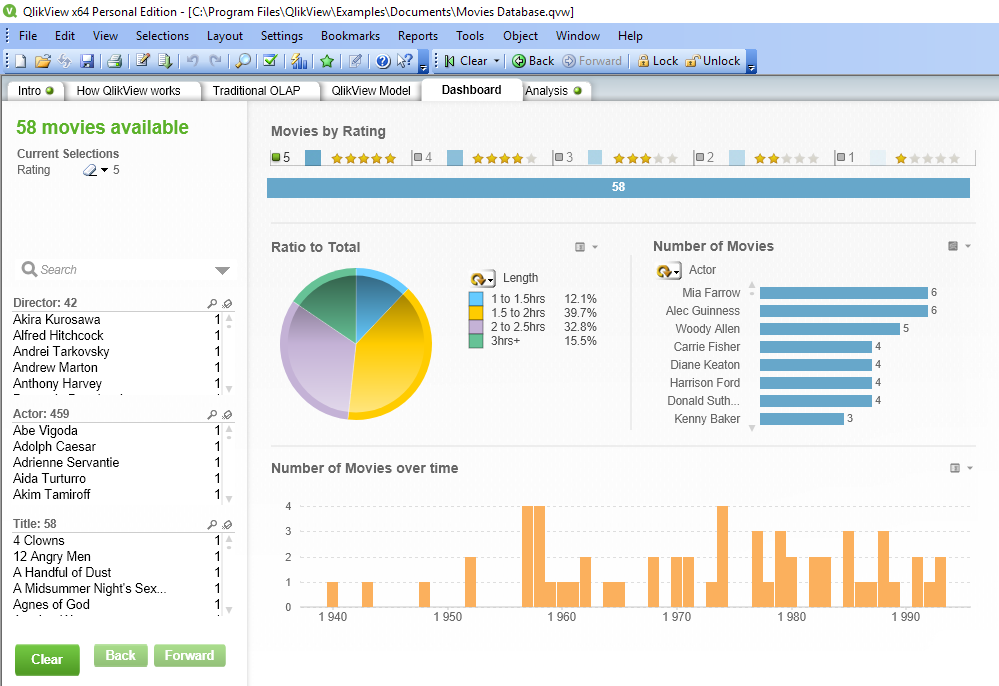This screenshot has width=999, height=686.
Task: Open the Length cycle group dropdown arrow
Action: [x=491, y=281]
